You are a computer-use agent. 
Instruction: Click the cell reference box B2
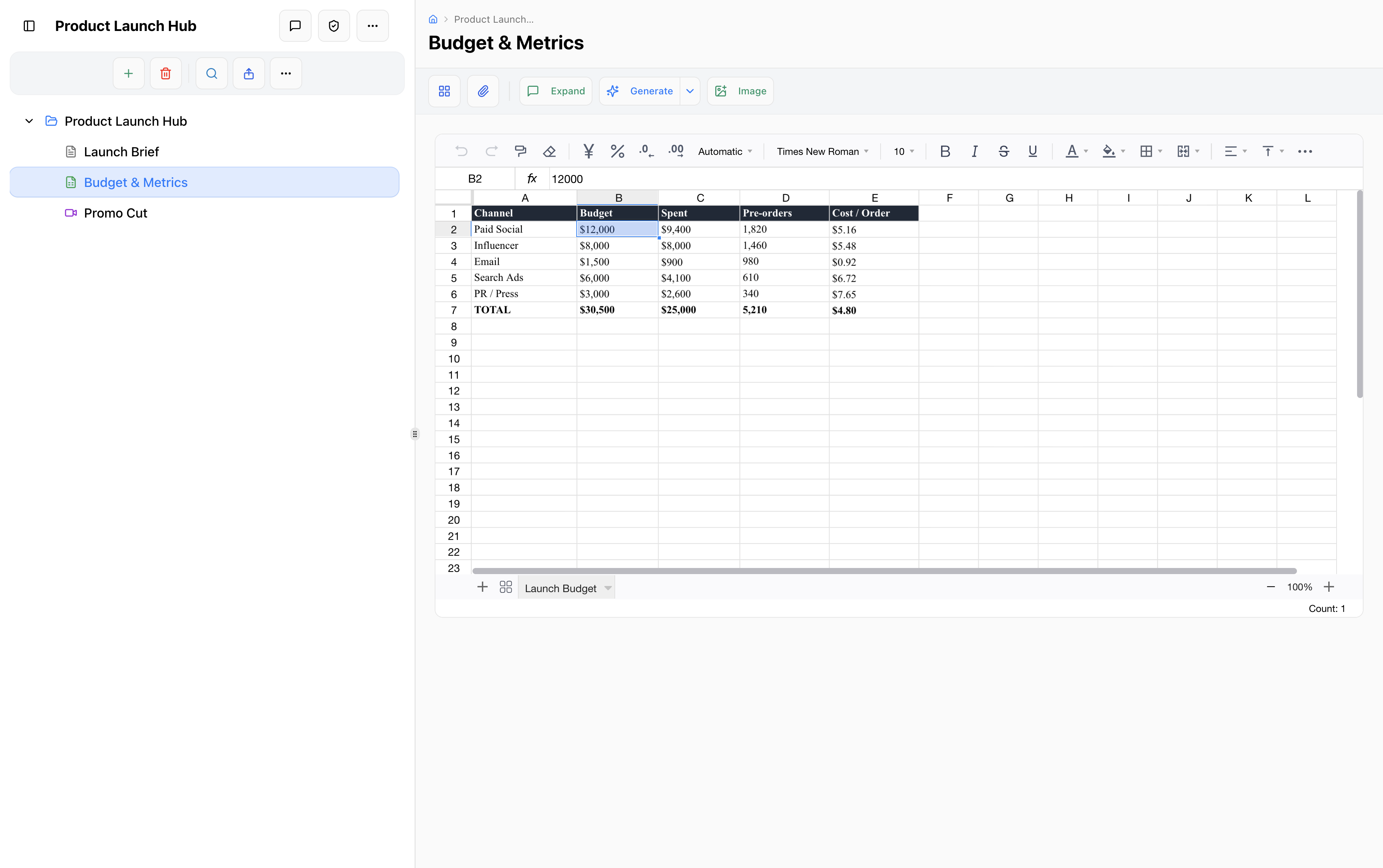click(475, 179)
